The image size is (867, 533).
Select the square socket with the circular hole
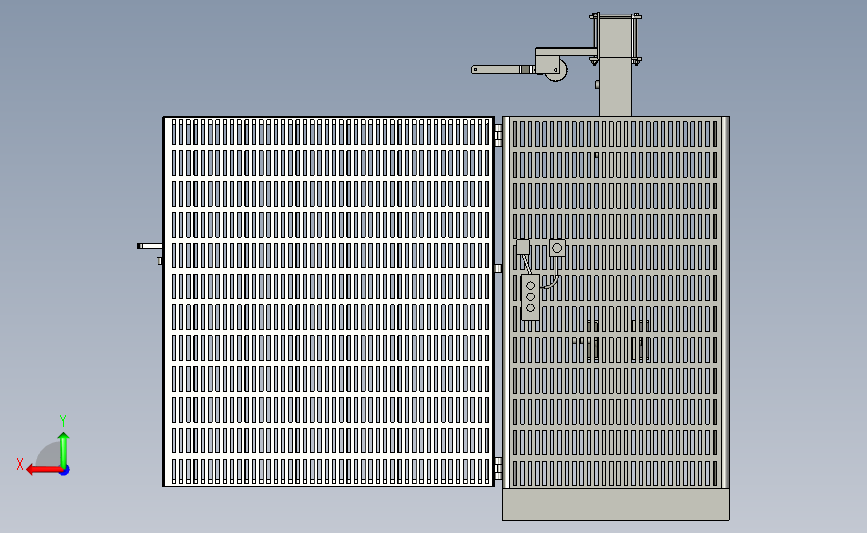[x=557, y=248]
